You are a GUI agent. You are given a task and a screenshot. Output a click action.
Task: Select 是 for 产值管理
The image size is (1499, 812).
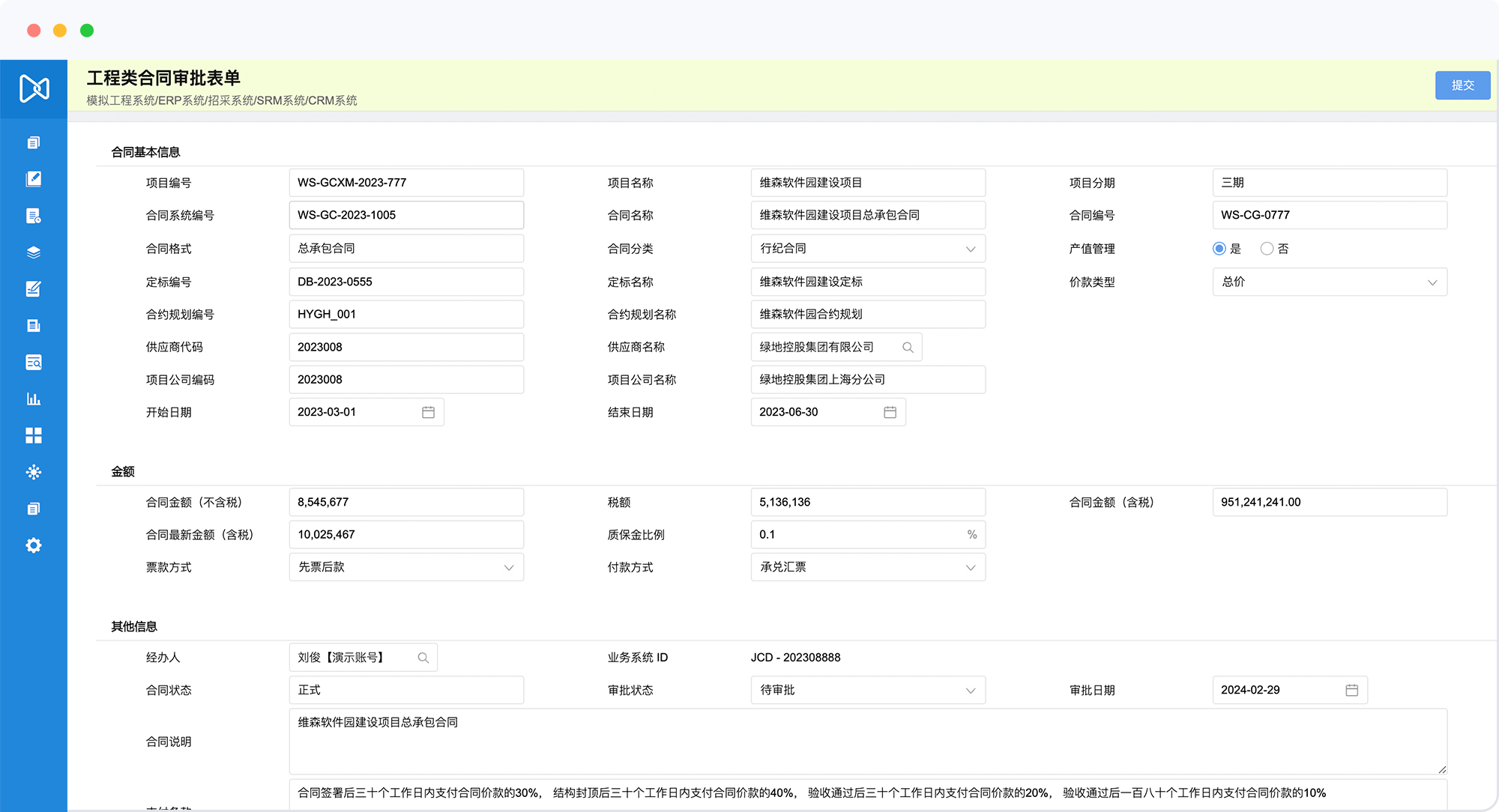pos(1219,249)
